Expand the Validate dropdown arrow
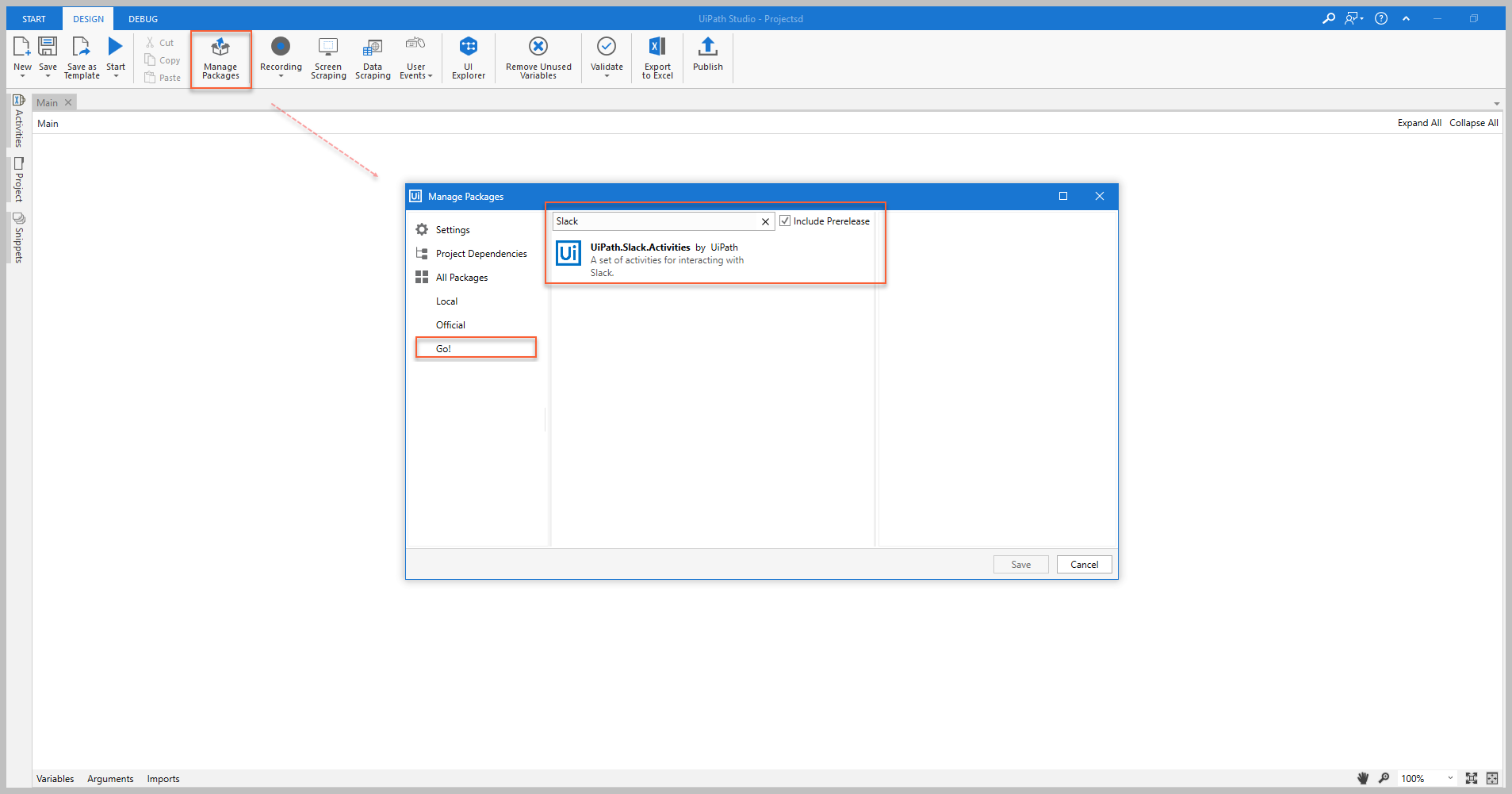 pos(607,76)
